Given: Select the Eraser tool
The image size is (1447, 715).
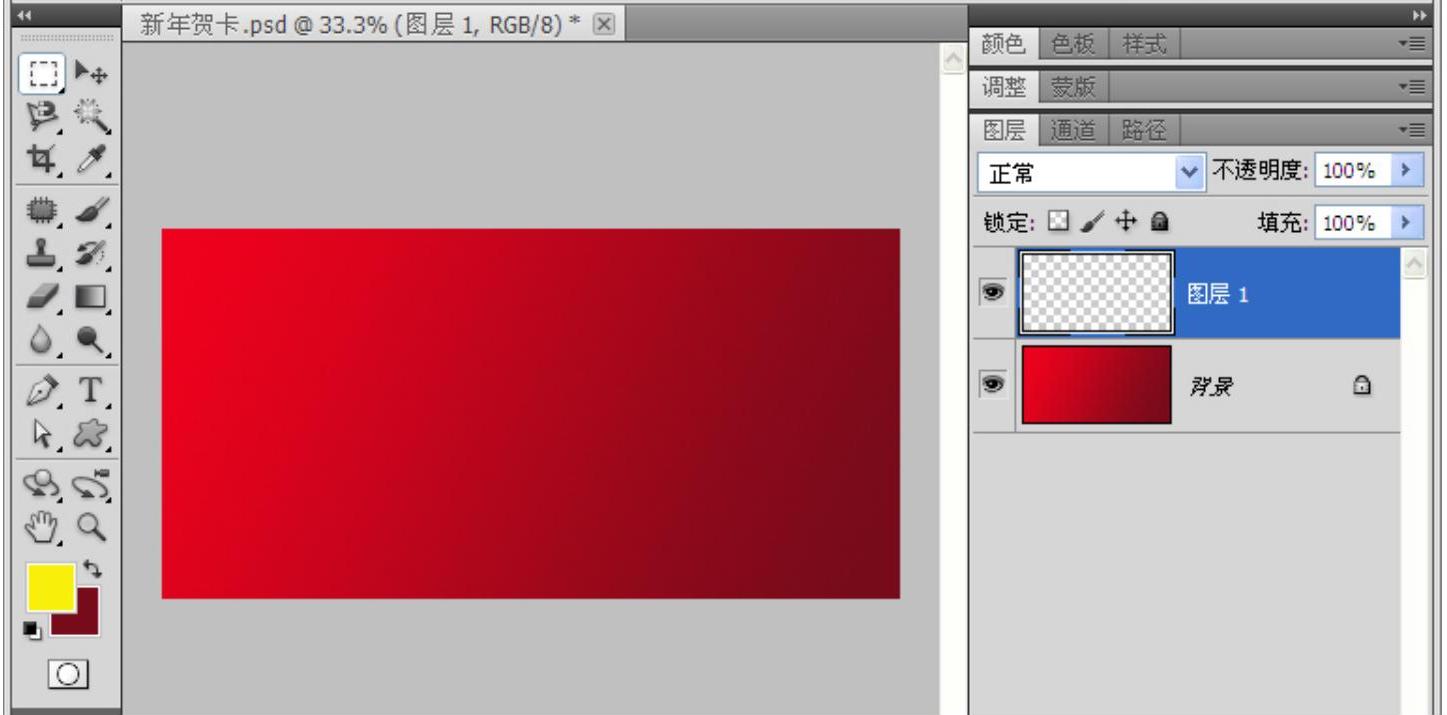Looking at the screenshot, I should 42,297.
